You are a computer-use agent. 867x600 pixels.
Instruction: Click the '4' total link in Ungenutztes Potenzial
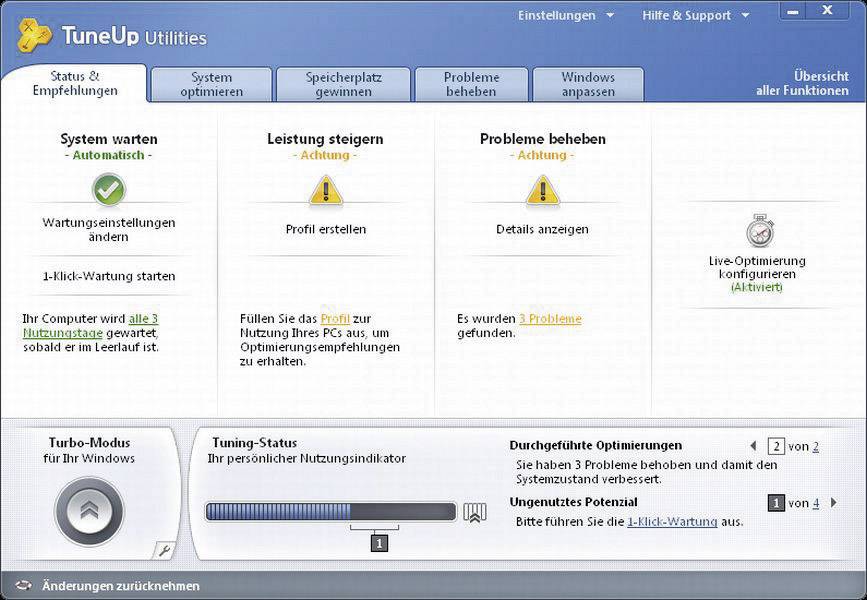point(816,503)
